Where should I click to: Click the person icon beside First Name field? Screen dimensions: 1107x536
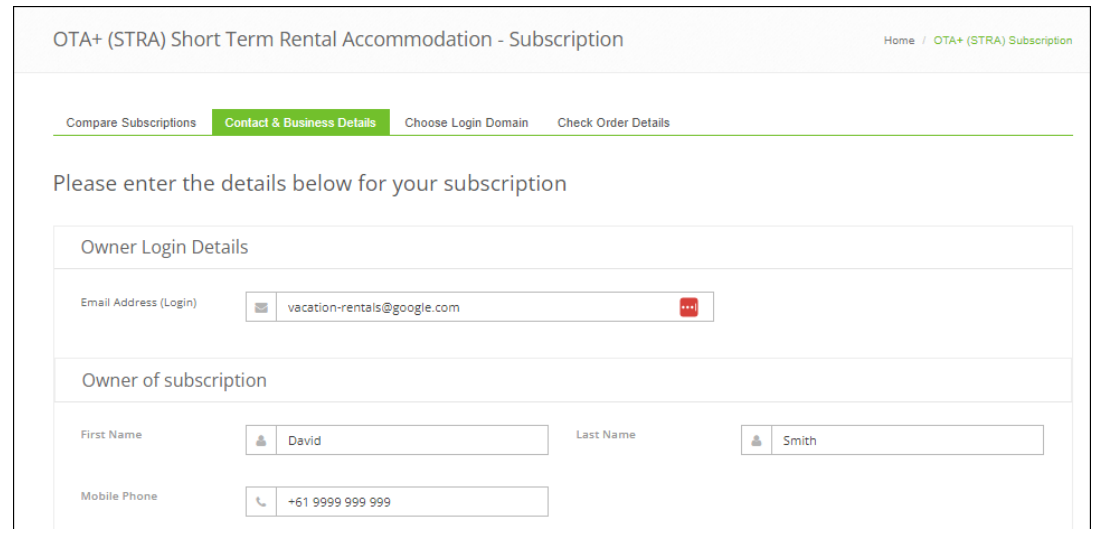pyautogui.click(x=261, y=441)
